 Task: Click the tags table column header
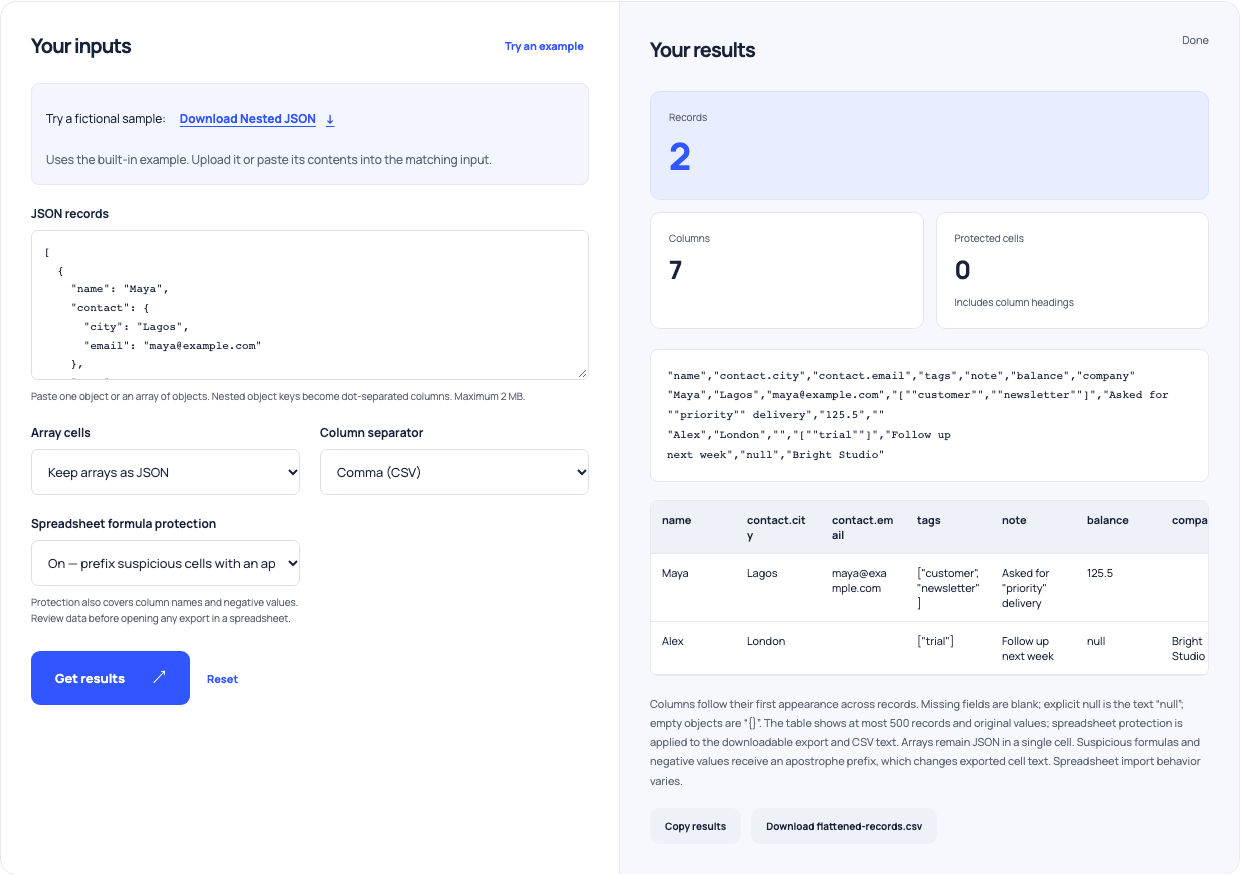(948, 527)
